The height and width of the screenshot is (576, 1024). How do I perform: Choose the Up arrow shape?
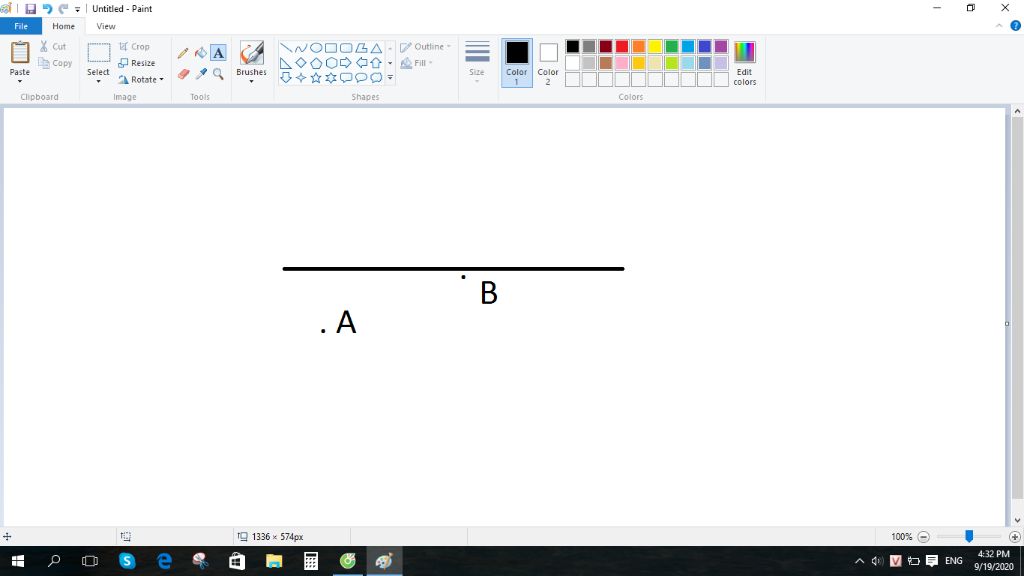tap(376, 63)
